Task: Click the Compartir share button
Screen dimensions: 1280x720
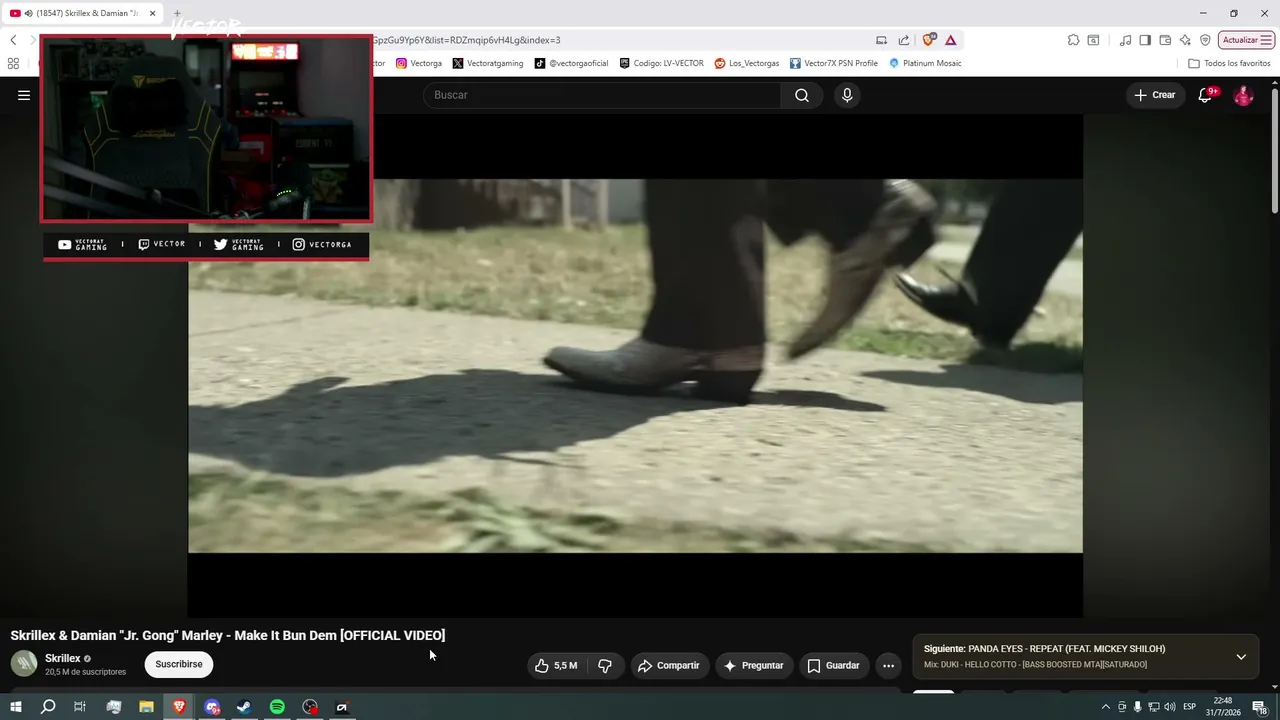Action: [x=669, y=665]
